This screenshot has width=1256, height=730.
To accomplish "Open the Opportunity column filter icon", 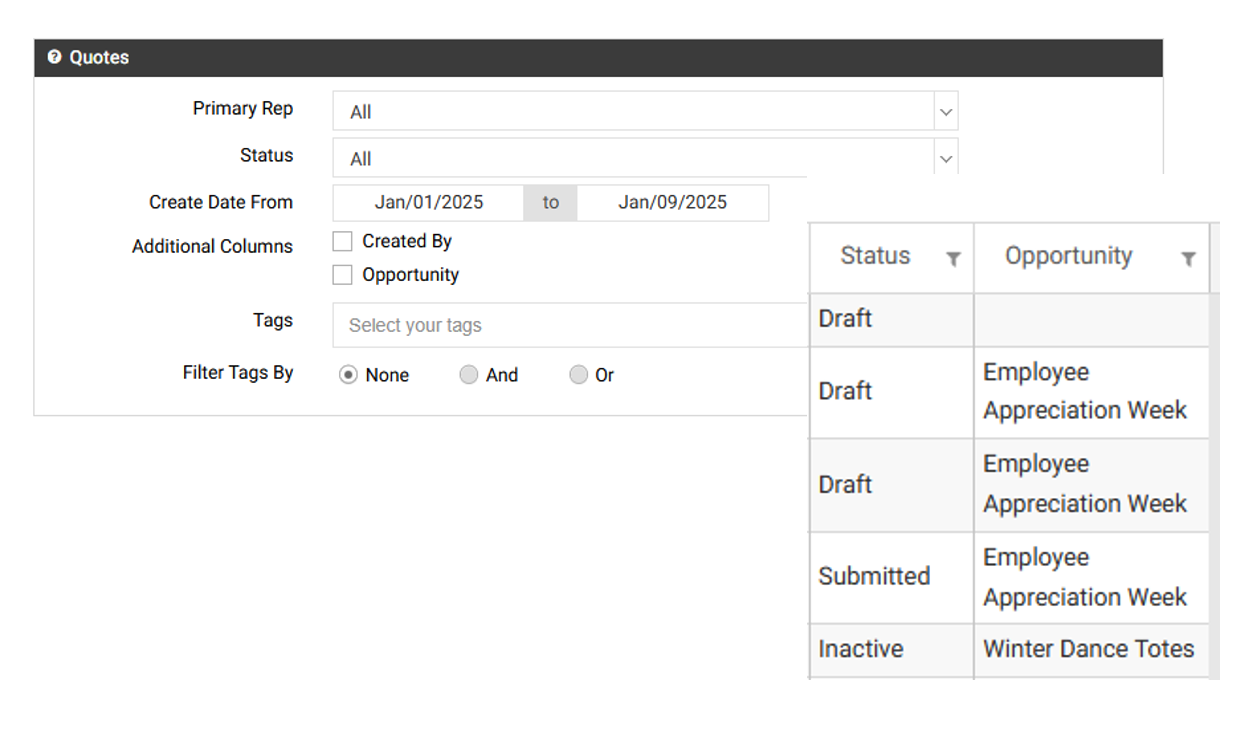I will (x=1188, y=259).
